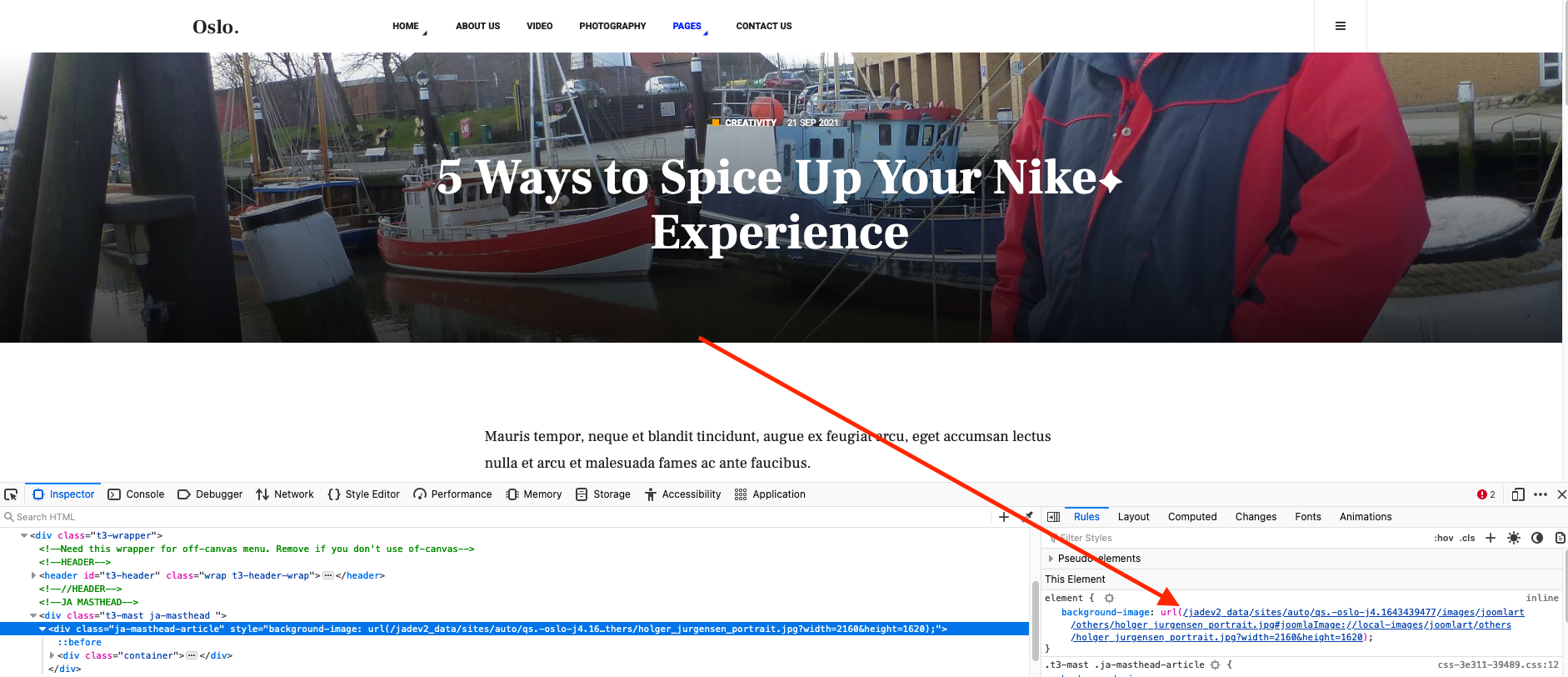Open the HOME navigation menu

pos(406,26)
